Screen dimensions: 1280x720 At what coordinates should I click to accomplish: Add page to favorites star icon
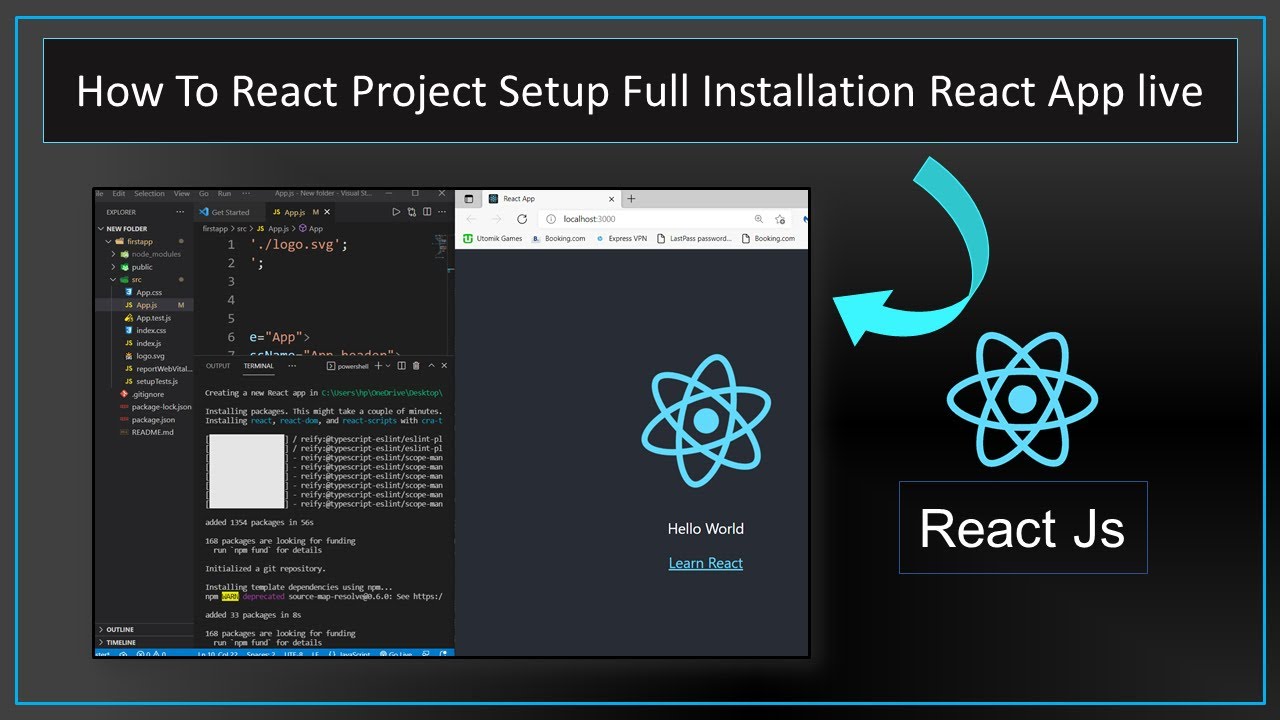tap(780, 219)
